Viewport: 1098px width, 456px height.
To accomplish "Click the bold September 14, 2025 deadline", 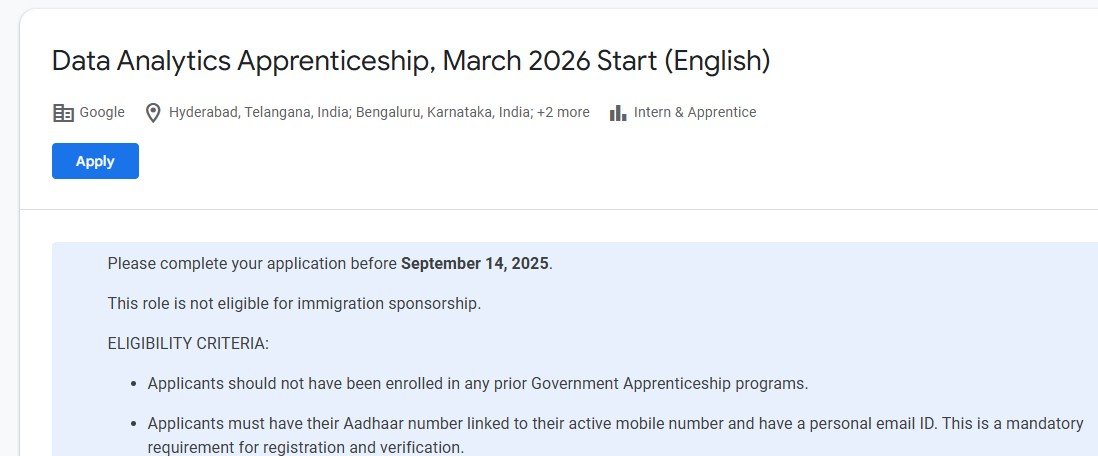I will pos(475,264).
